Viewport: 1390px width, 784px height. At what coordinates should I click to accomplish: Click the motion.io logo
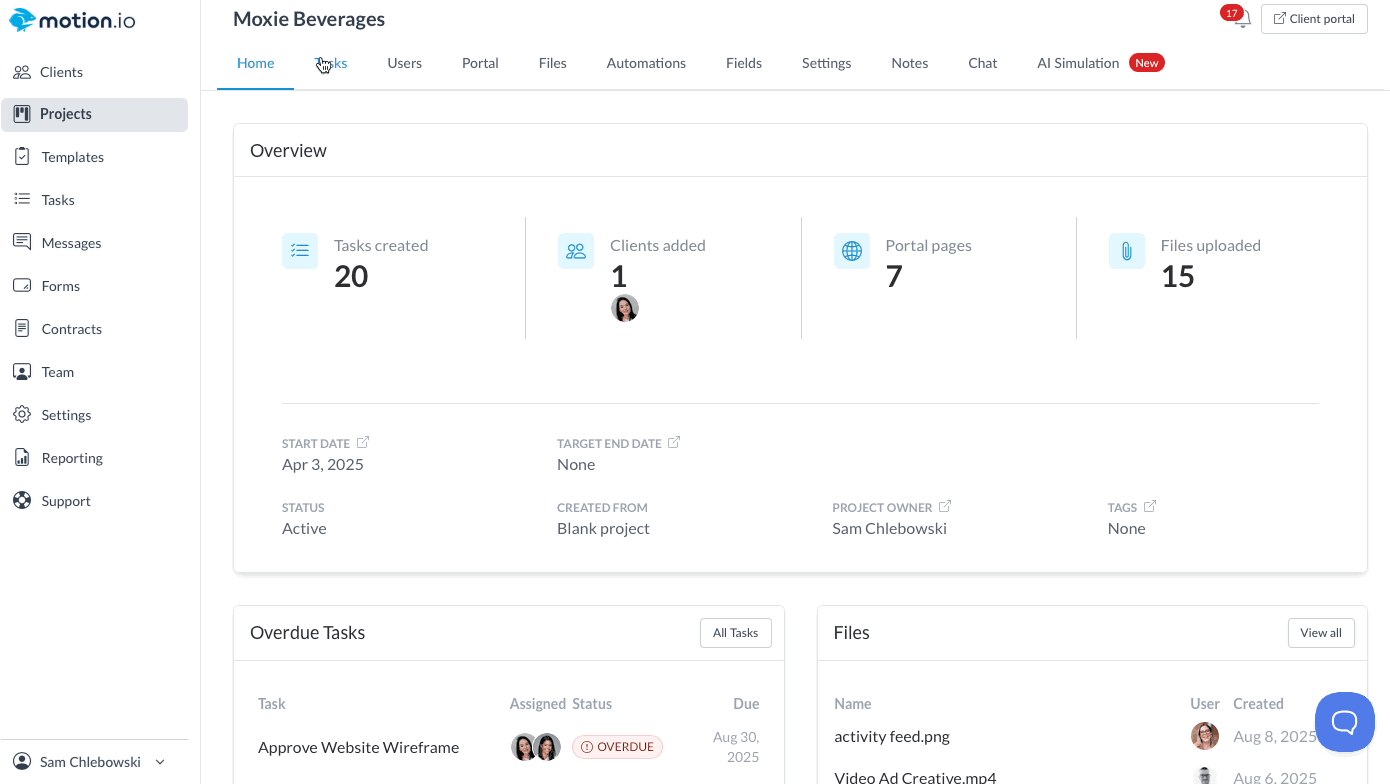coord(72,20)
